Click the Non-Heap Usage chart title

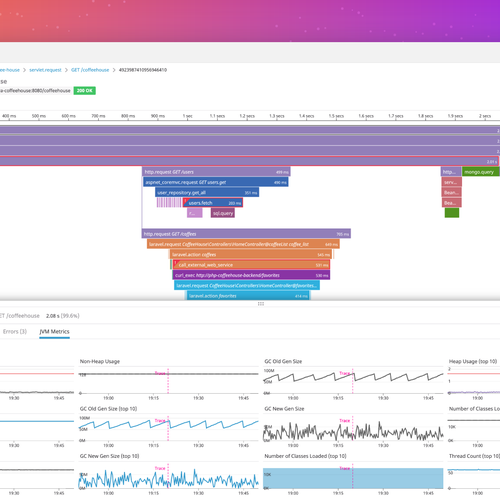[100, 361]
